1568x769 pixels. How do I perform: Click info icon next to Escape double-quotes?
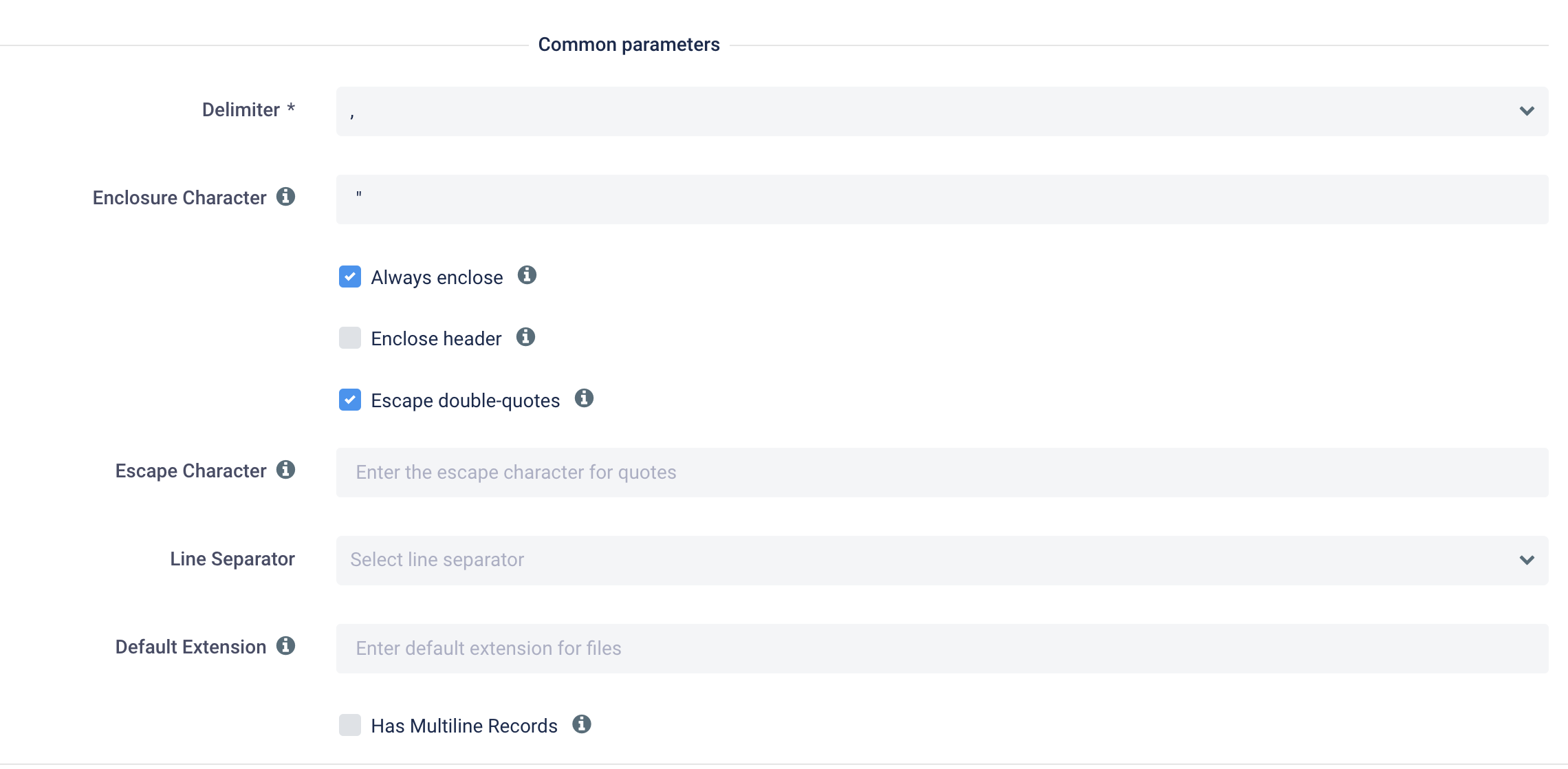coord(584,398)
